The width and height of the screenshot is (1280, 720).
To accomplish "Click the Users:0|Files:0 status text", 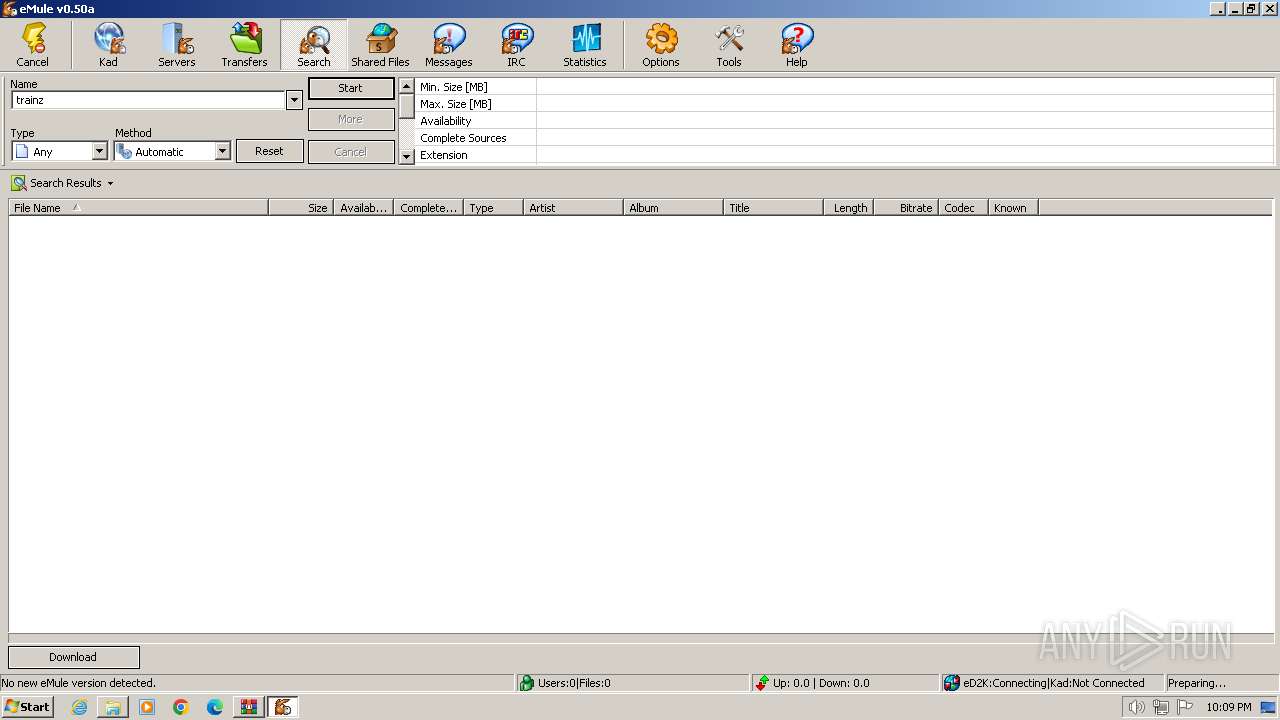I will click(x=574, y=683).
